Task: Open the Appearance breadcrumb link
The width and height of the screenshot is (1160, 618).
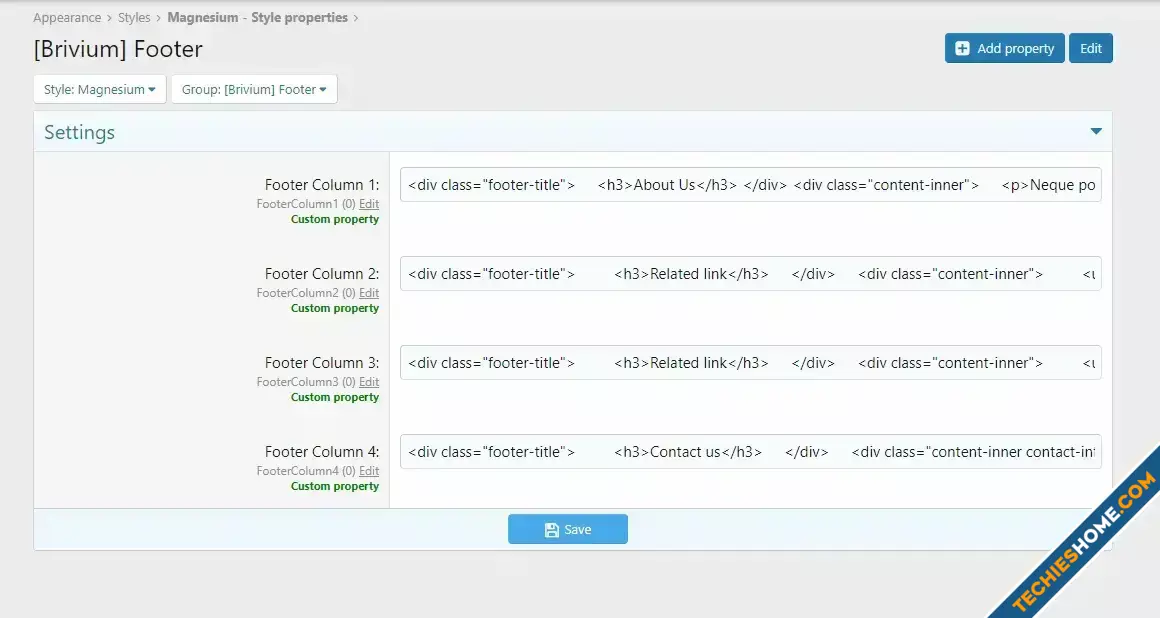Action: (67, 17)
